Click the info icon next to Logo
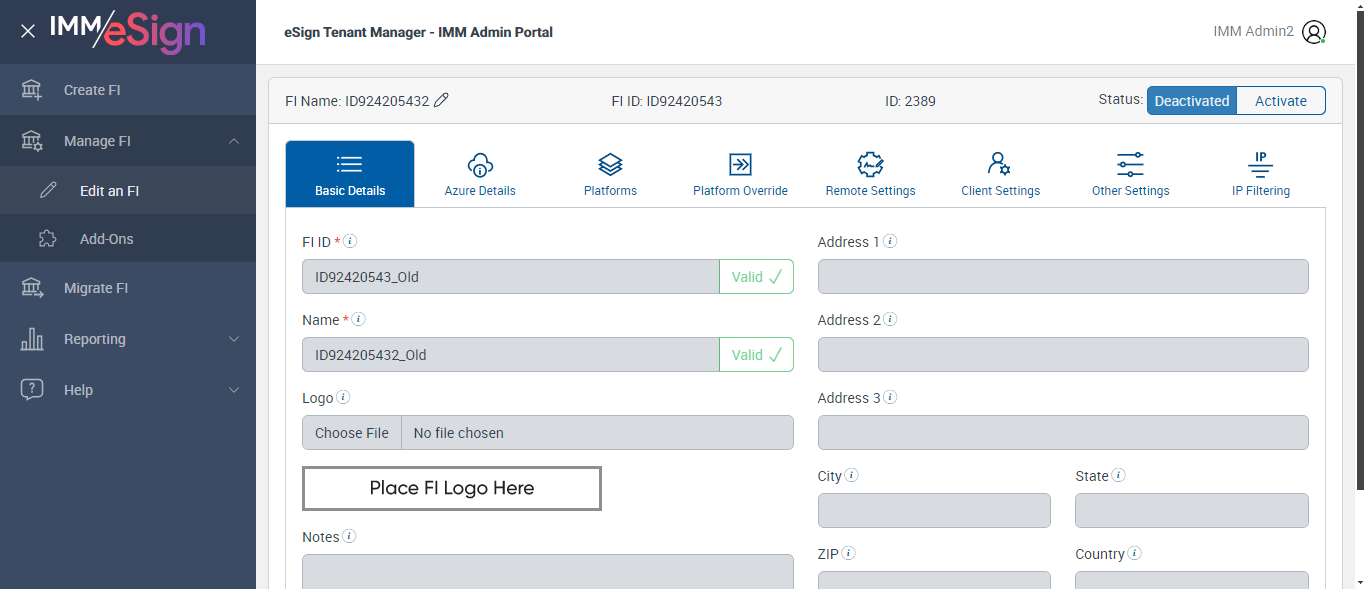 tap(343, 397)
